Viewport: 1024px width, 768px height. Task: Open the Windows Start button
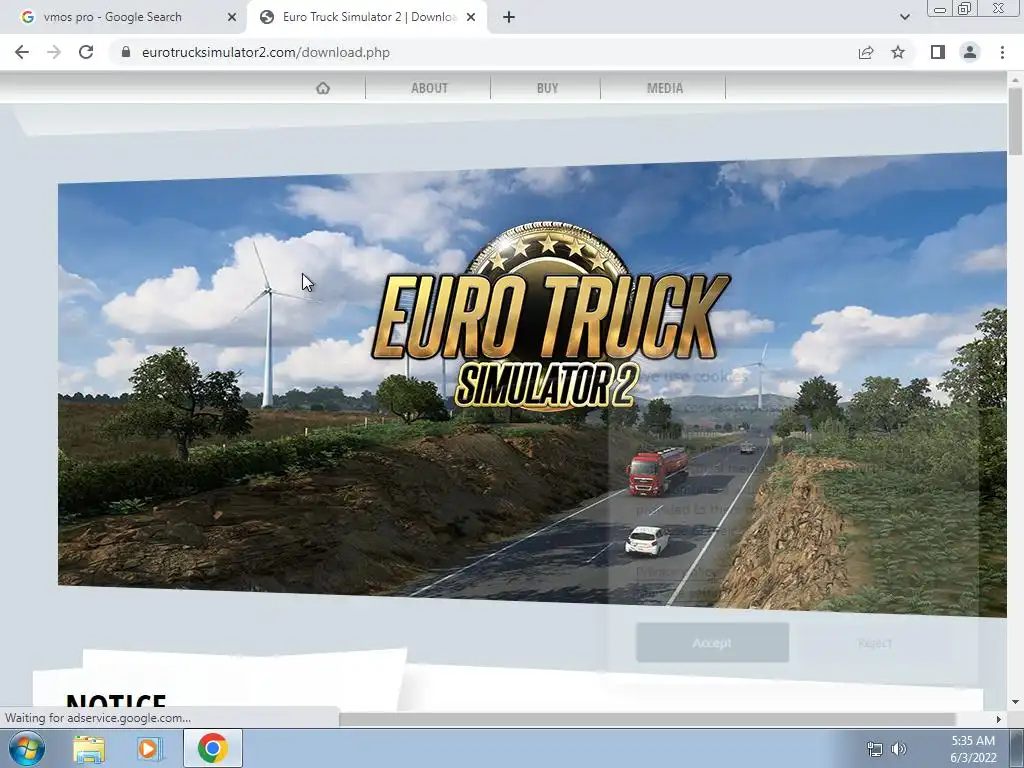point(26,748)
